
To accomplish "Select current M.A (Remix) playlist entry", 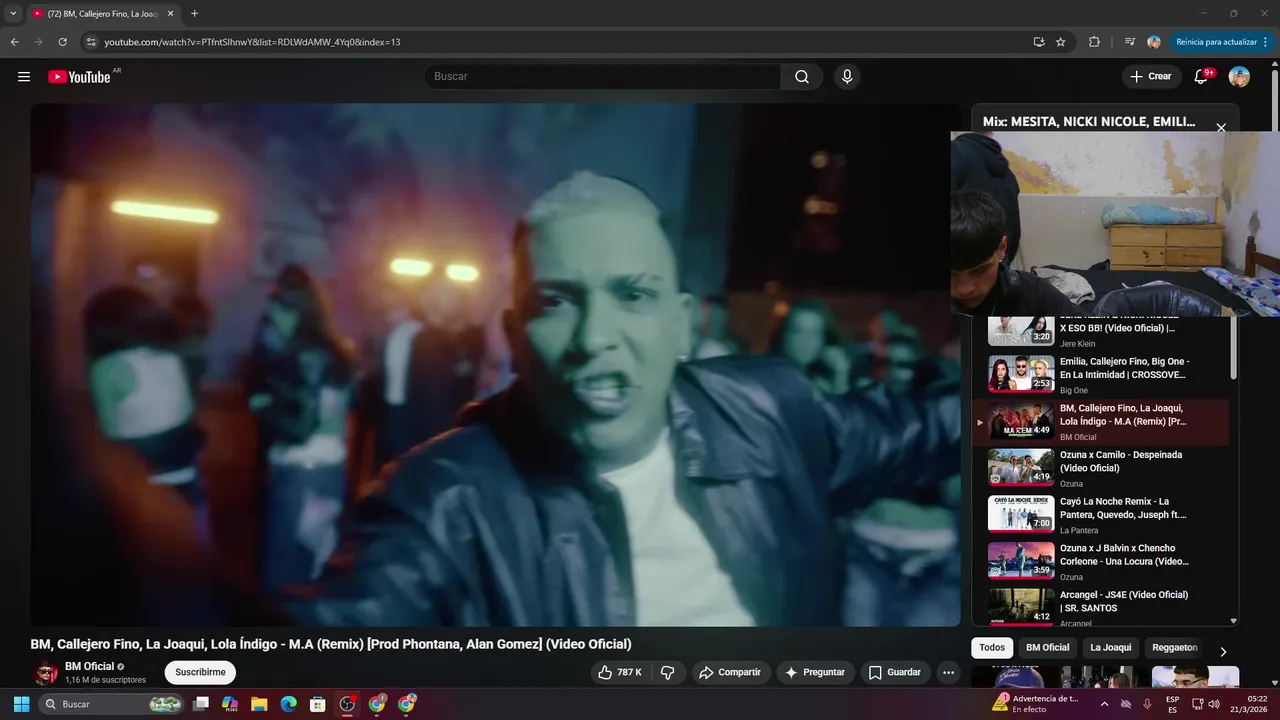I will pyautogui.click(x=1100, y=422).
